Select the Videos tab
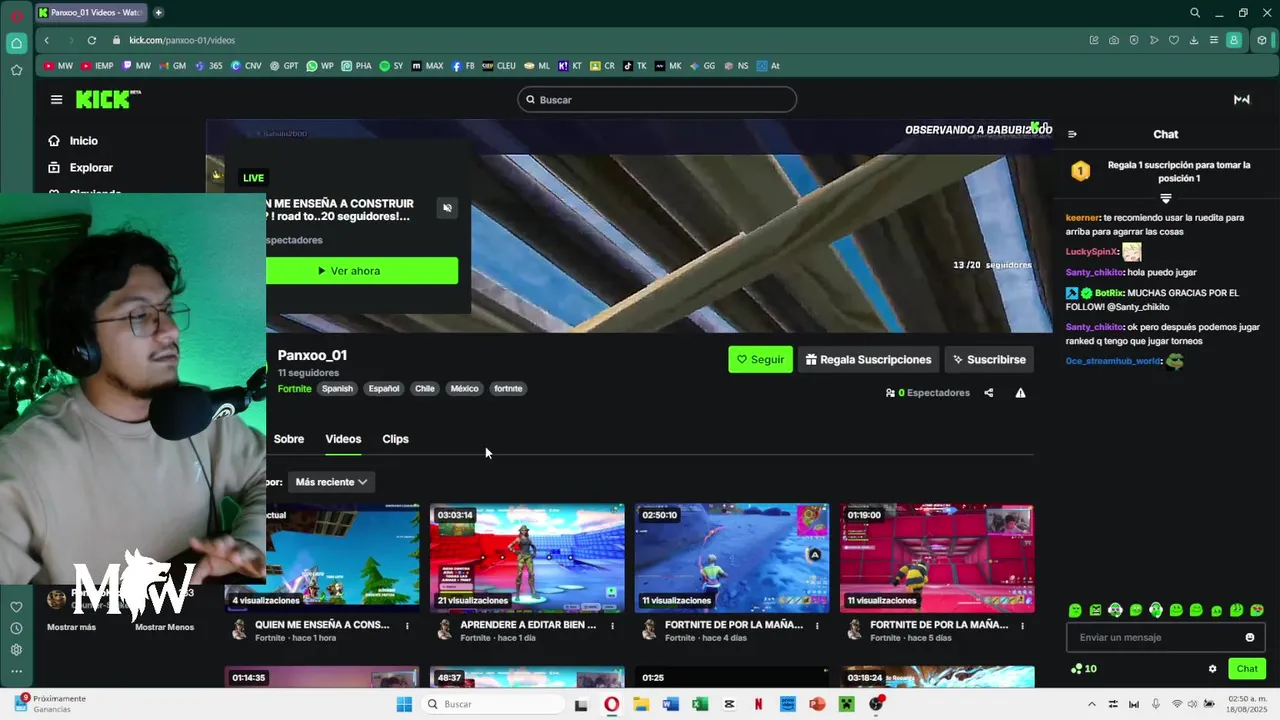1280x720 pixels. coord(343,439)
